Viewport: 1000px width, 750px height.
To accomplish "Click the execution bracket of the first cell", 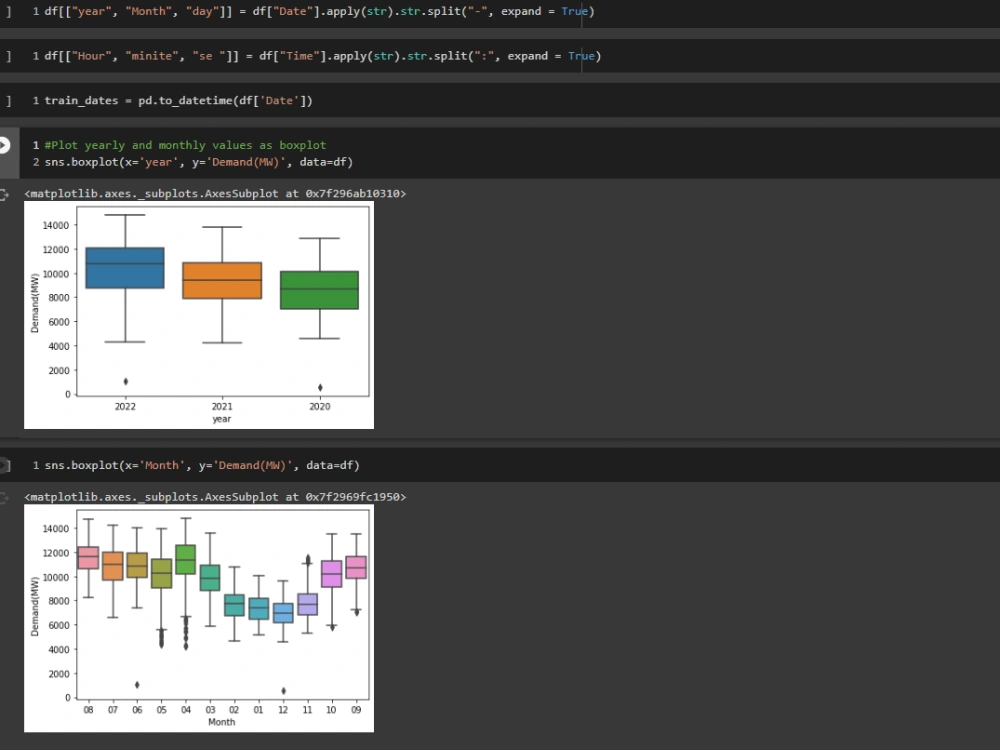I will [x=8, y=11].
